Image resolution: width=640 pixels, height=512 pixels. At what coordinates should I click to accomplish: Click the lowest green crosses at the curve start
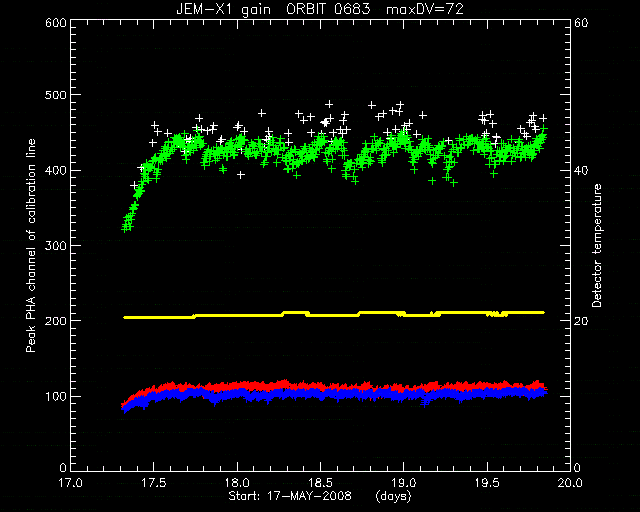127,227
